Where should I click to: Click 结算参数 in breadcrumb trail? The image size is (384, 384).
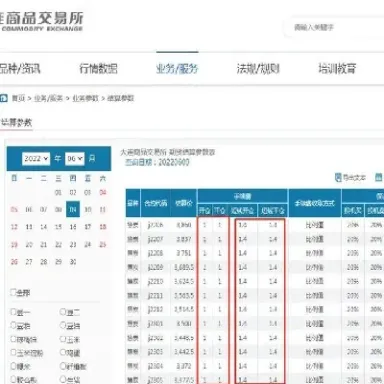120,98
